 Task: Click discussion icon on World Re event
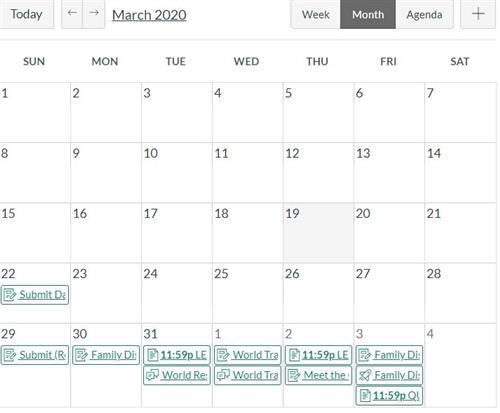tap(153, 375)
